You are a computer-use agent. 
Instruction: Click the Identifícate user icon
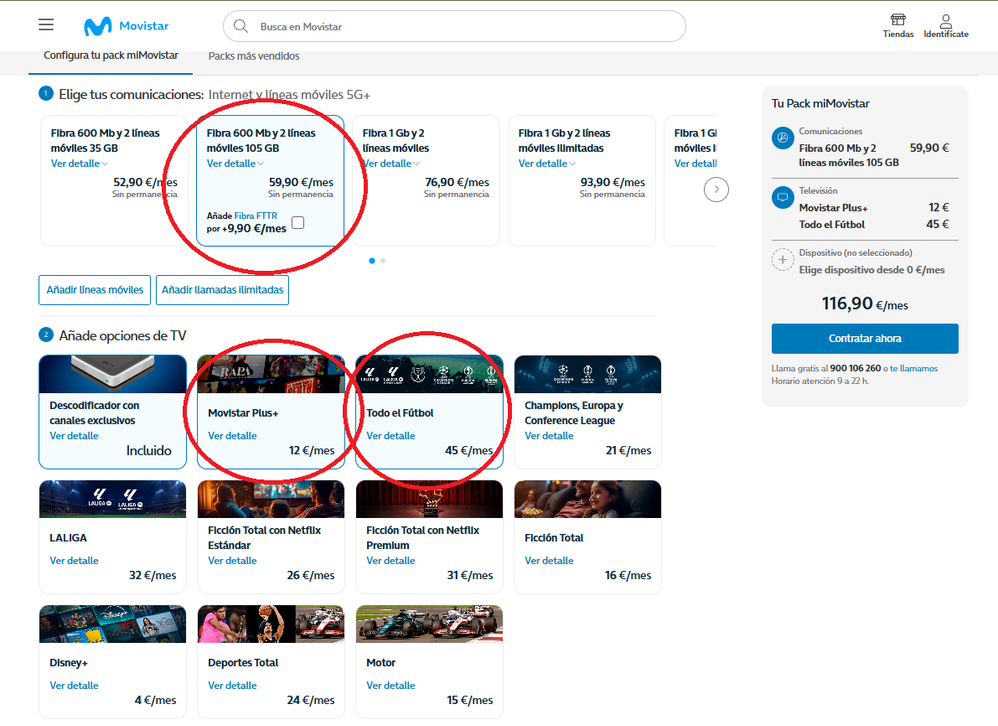click(x=945, y=21)
